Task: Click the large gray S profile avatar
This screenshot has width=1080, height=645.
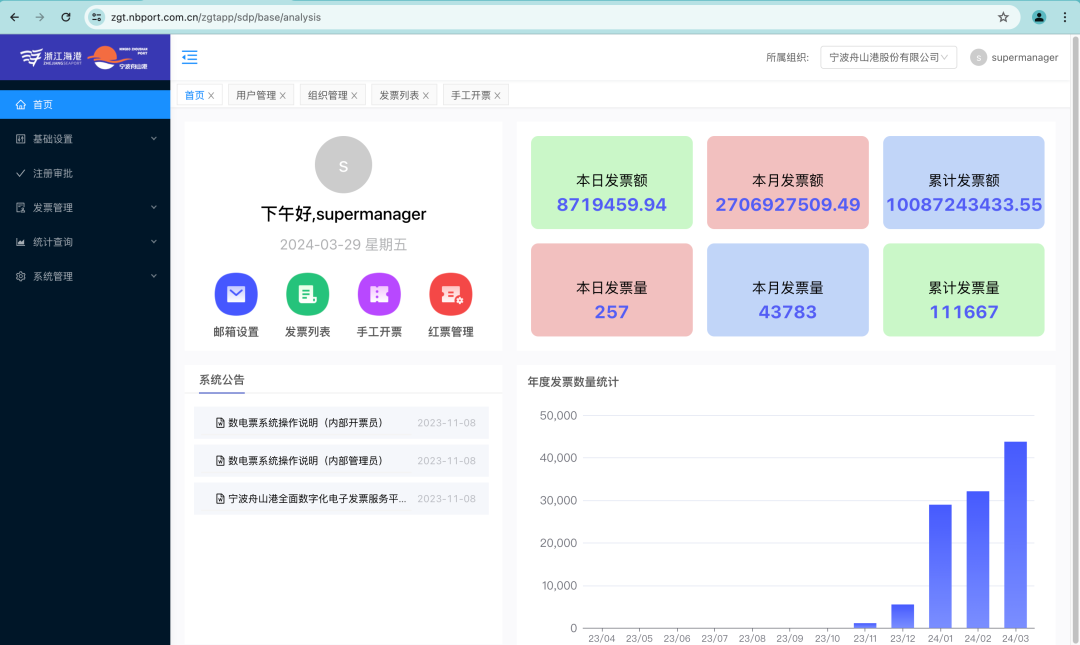Action: (x=343, y=165)
